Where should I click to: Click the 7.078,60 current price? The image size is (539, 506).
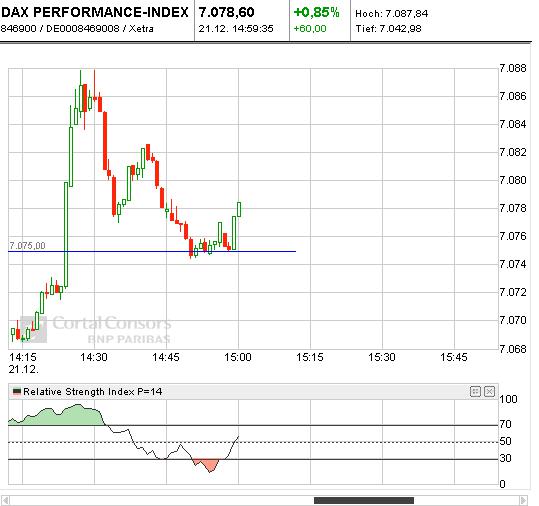point(227,12)
